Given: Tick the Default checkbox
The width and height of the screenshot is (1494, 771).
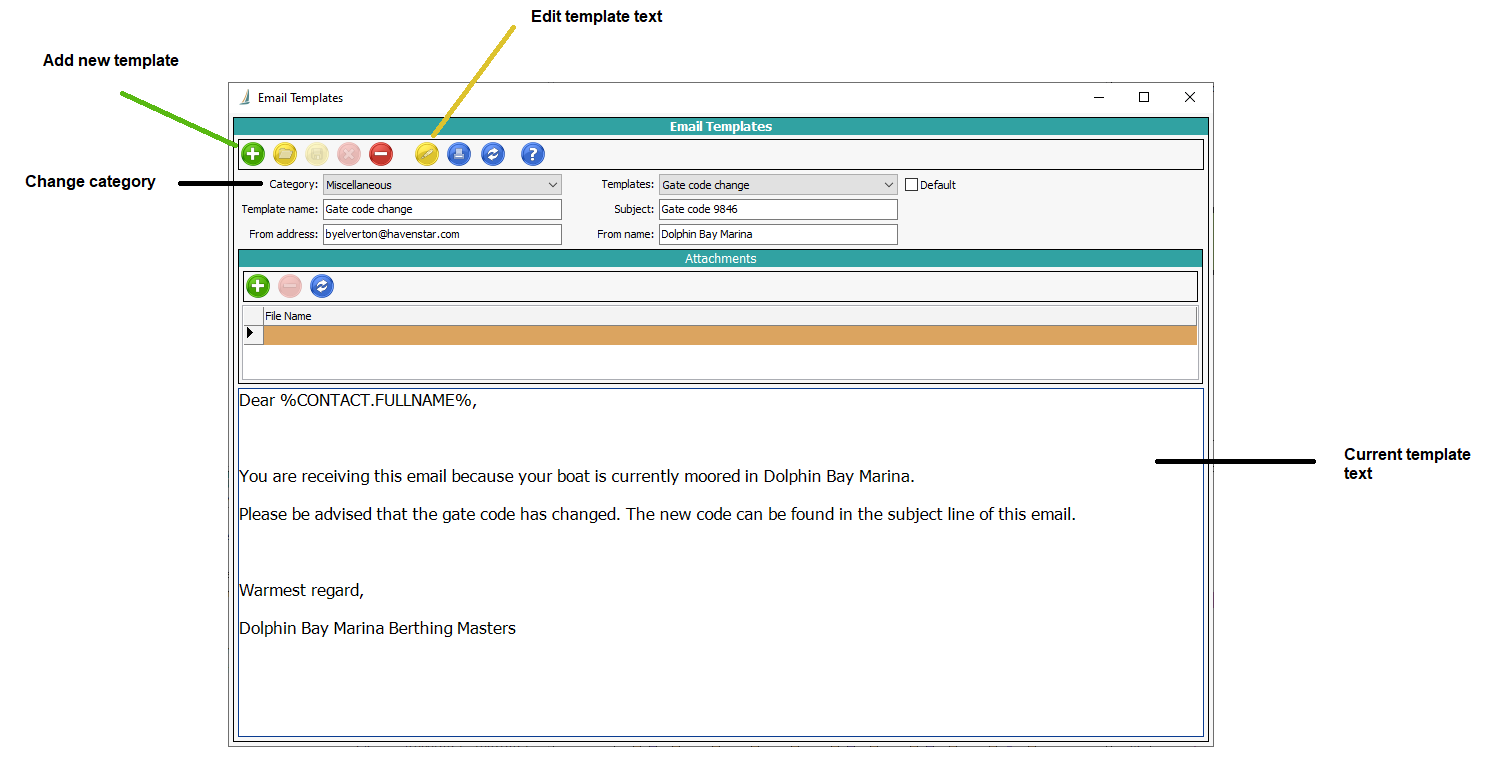Looking at the screenshot, I should coord(911,185).
